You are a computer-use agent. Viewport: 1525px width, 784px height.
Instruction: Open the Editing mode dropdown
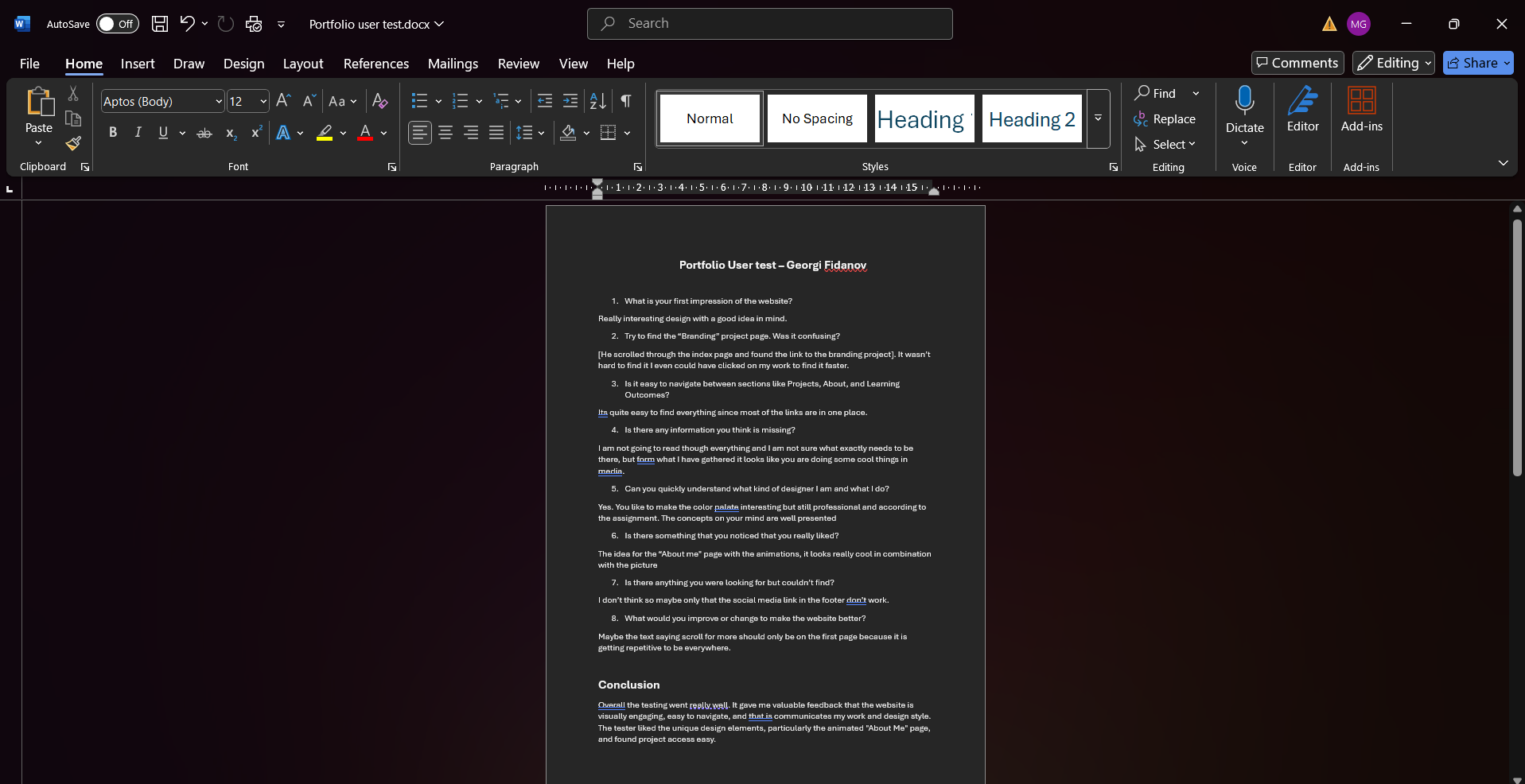click(x=1393, y=63)
